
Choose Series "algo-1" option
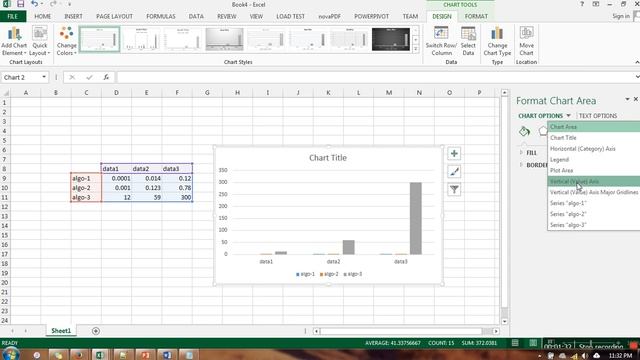point(594,203)
